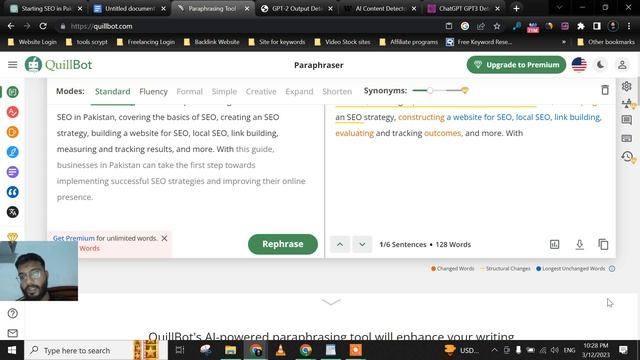Screen dimensions: 640x360
Task: Go to previous sentence with up arrow
Action: (x=340, y=244)
